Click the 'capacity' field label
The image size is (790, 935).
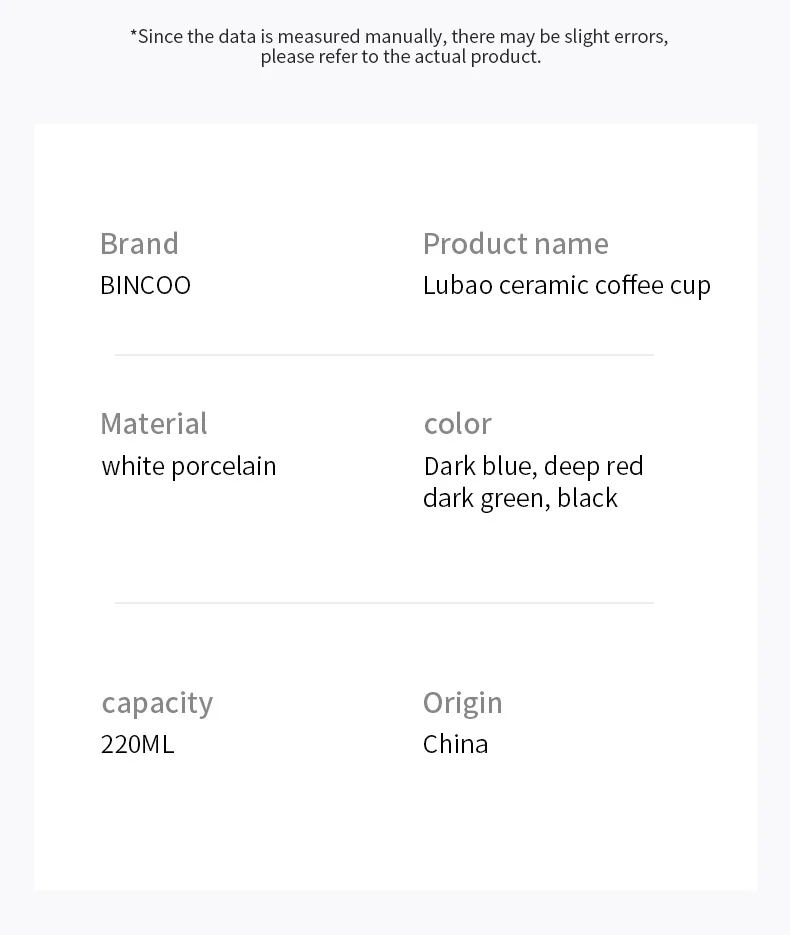point(157,703)
